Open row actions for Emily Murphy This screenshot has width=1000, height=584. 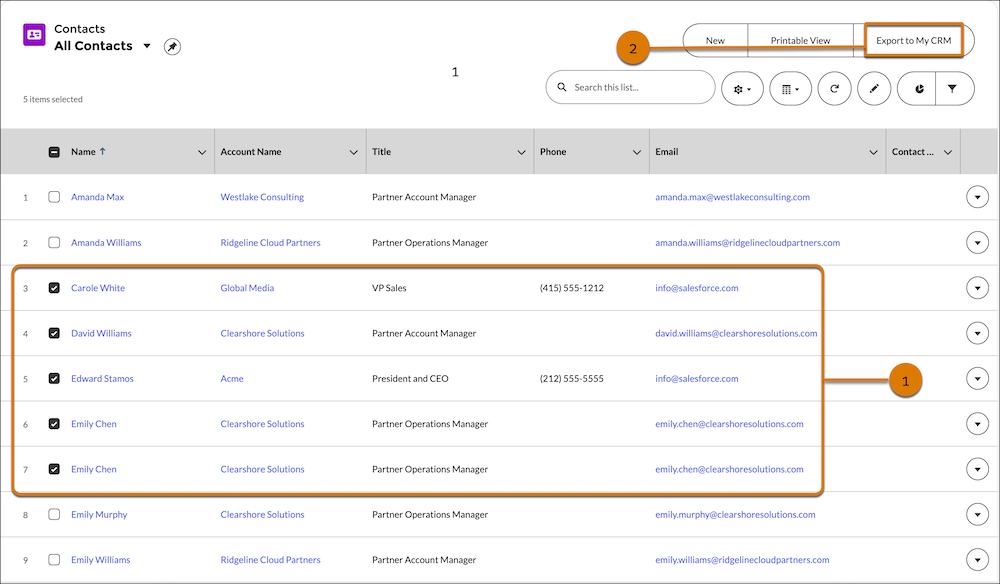click(x=977, y=514)
